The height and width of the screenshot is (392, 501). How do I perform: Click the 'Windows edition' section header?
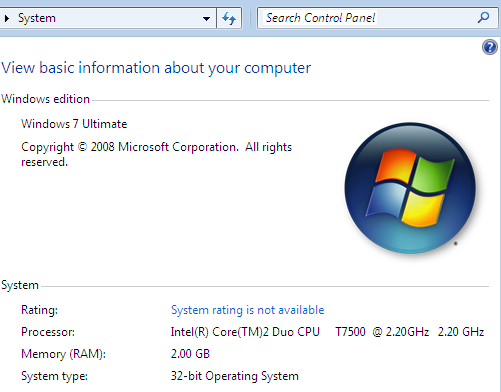click(x=45, y=99)
